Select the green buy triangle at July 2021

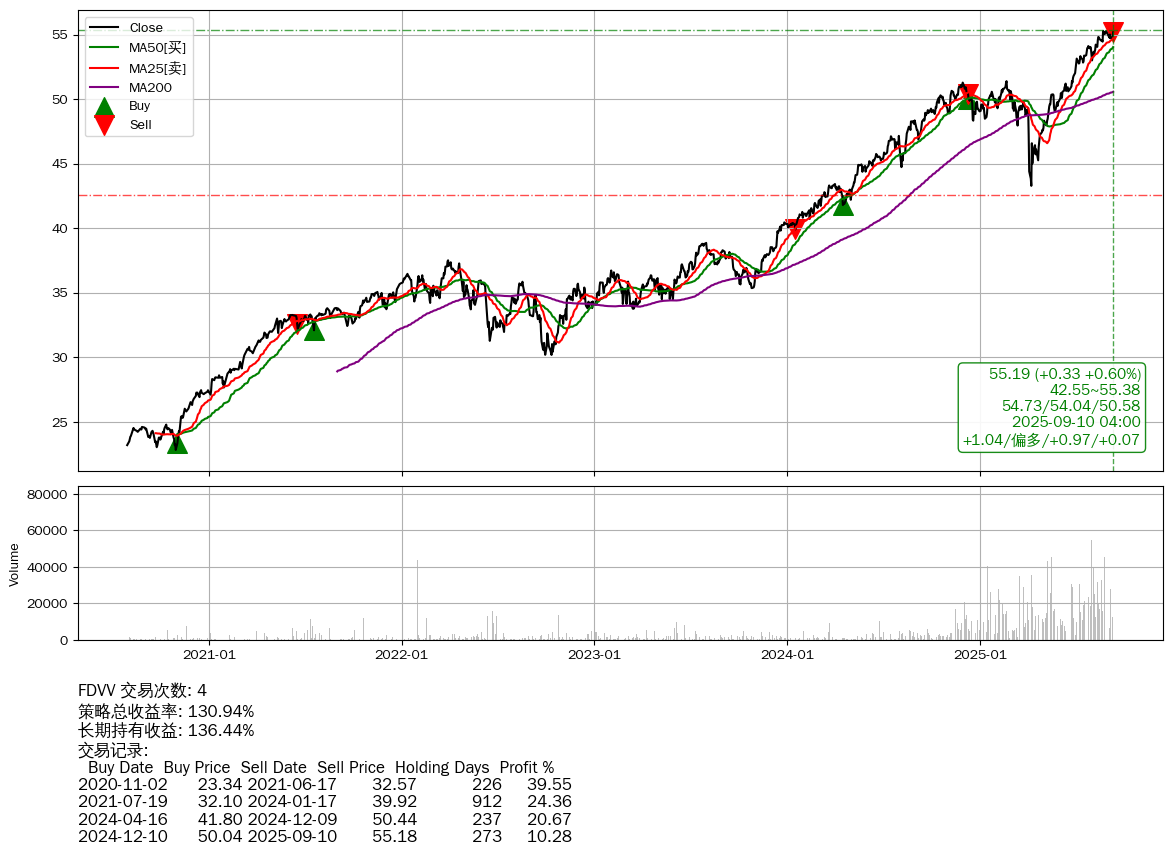(x=314, y=330)
